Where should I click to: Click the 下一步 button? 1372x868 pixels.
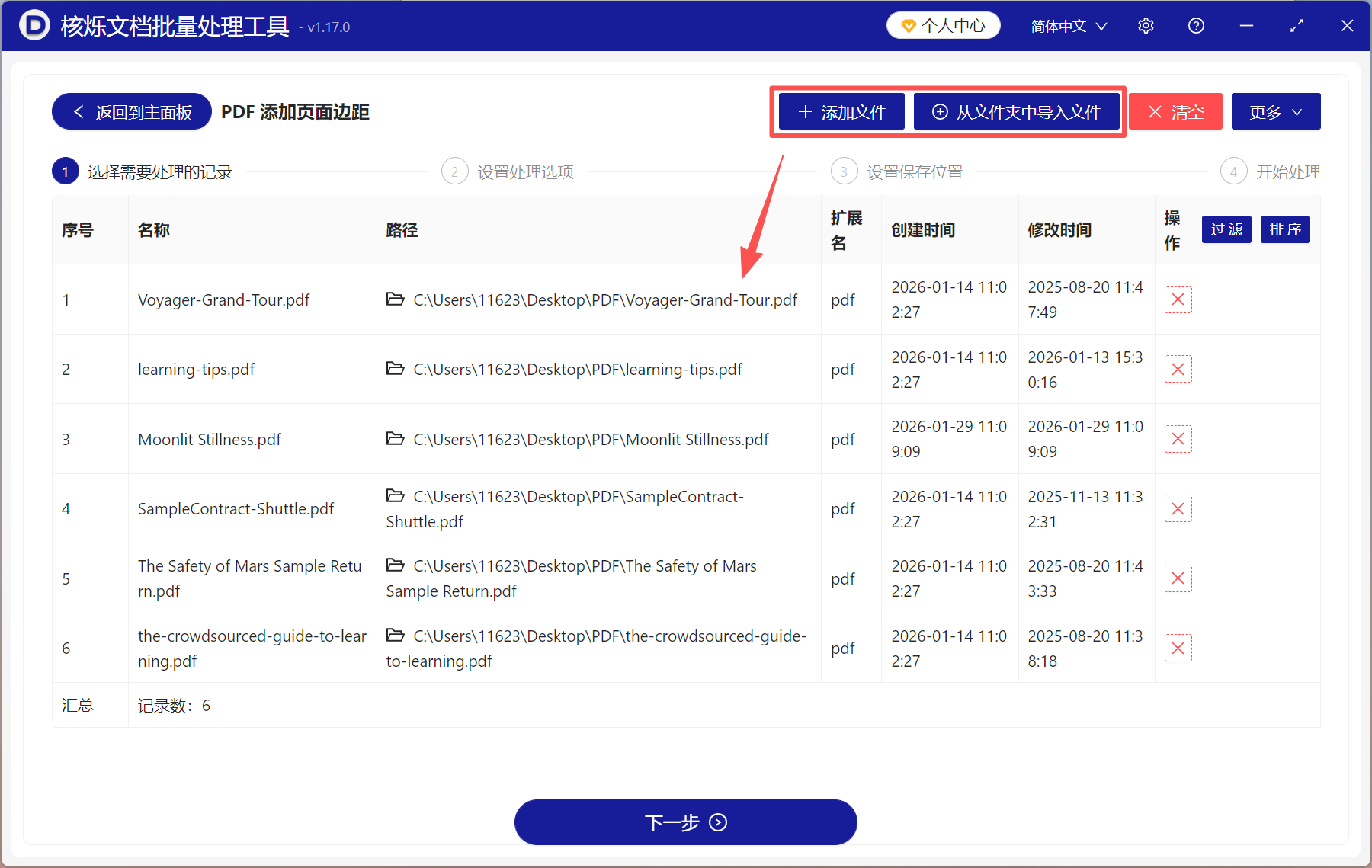[x=684, y=822]
